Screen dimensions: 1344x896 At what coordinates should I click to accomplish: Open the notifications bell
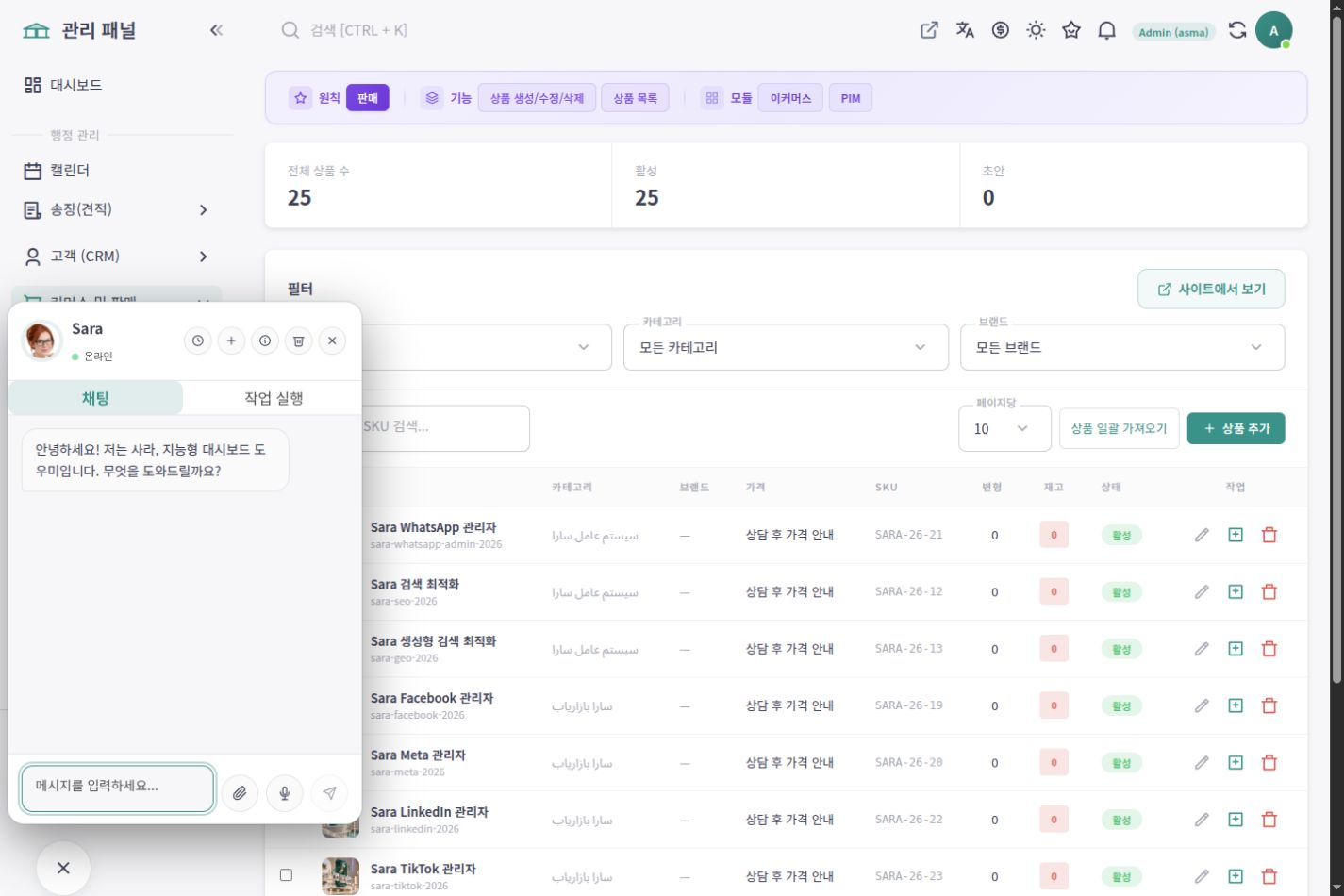click(1107, 30)
